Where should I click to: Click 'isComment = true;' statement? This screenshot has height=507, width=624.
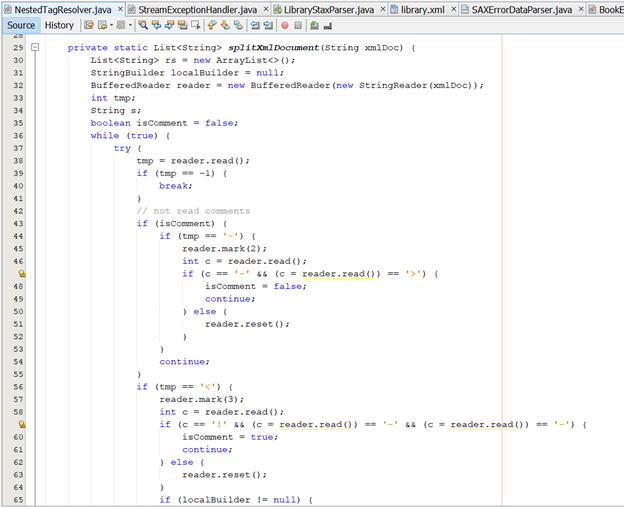pos(230,437)
